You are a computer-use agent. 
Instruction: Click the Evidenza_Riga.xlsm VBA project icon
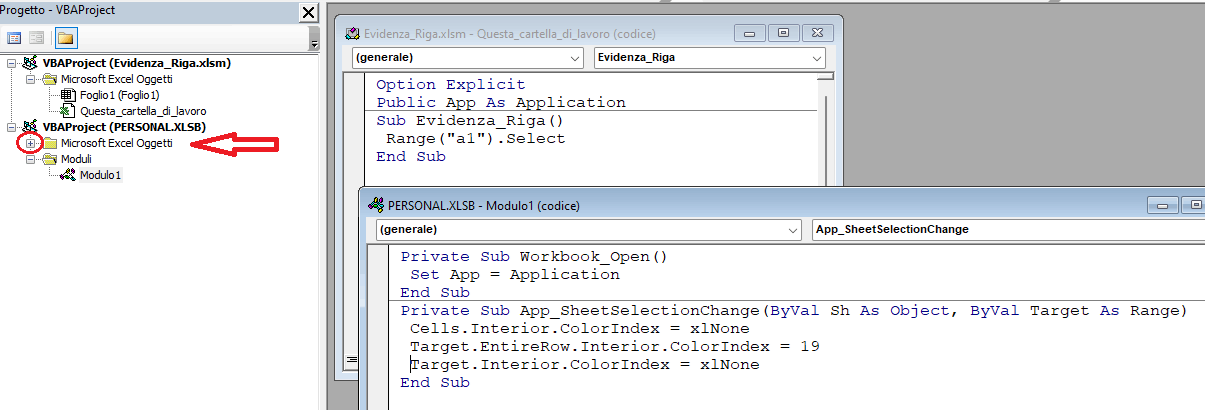click(x=30, y=63)
